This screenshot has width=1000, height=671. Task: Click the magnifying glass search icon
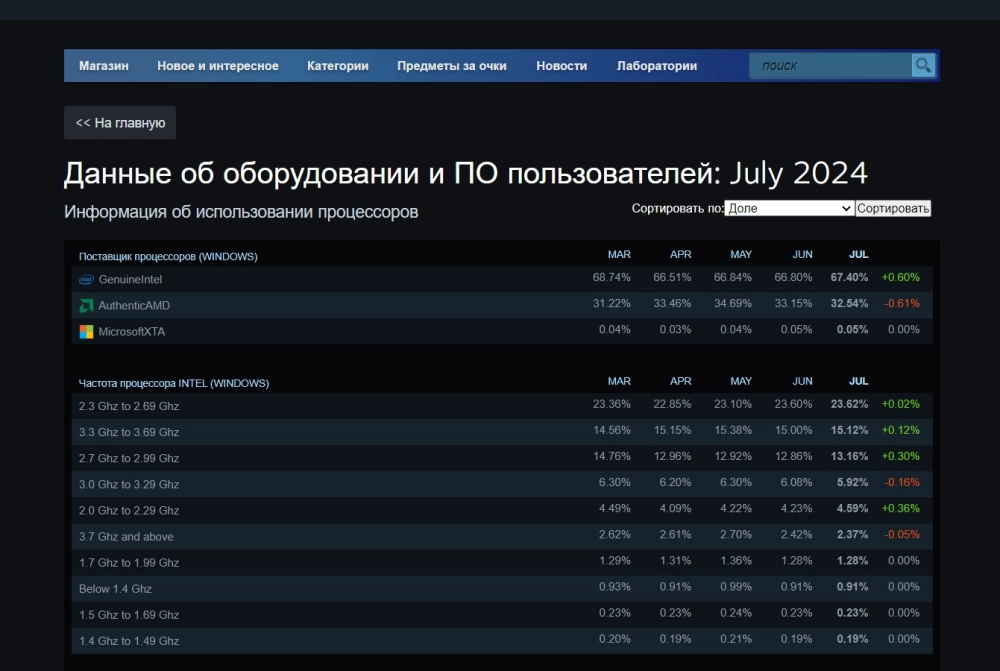tap(923, 66)
